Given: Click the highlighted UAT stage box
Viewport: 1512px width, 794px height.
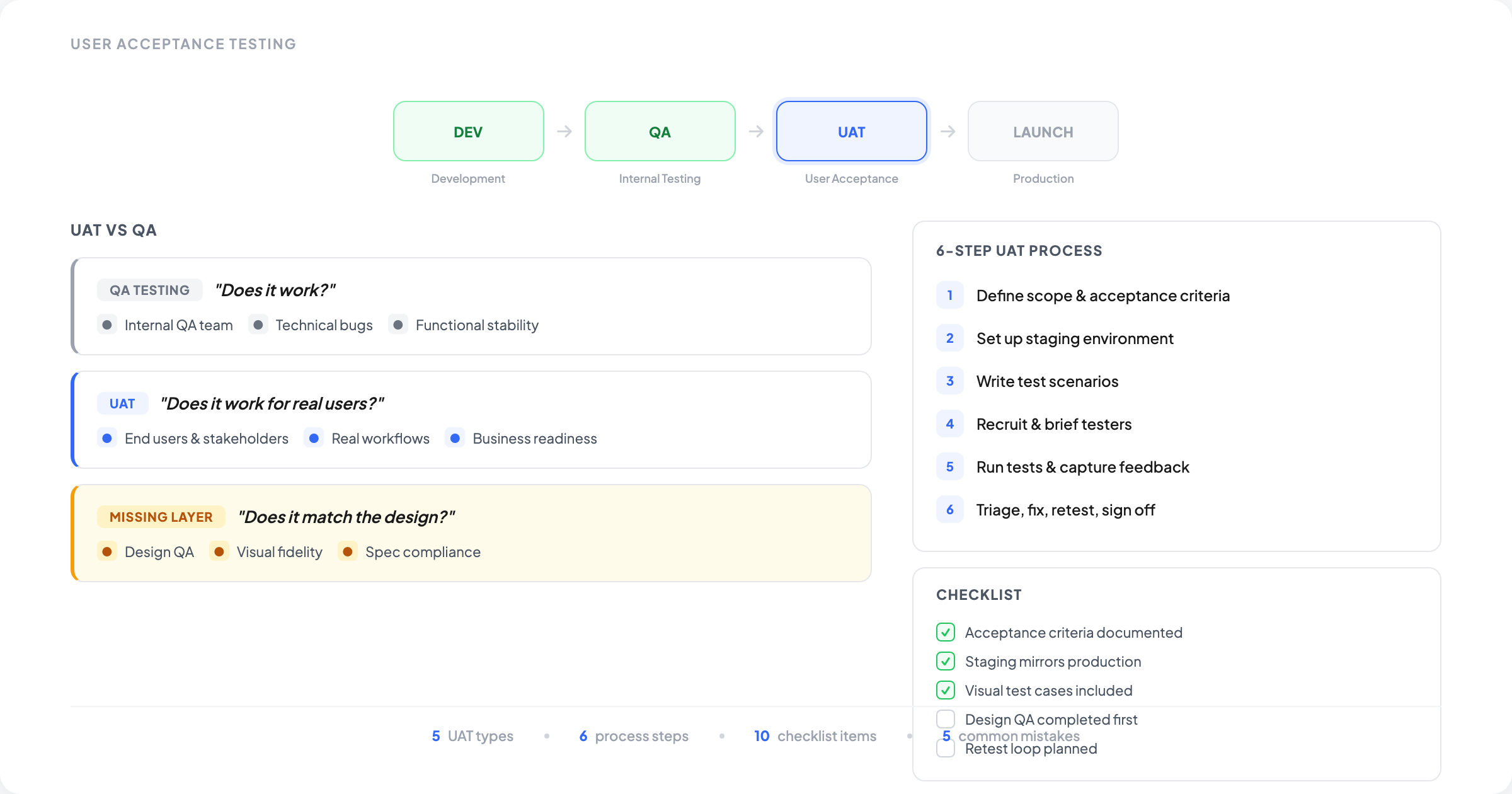Looking at the screenshot, I should [851, 131].
